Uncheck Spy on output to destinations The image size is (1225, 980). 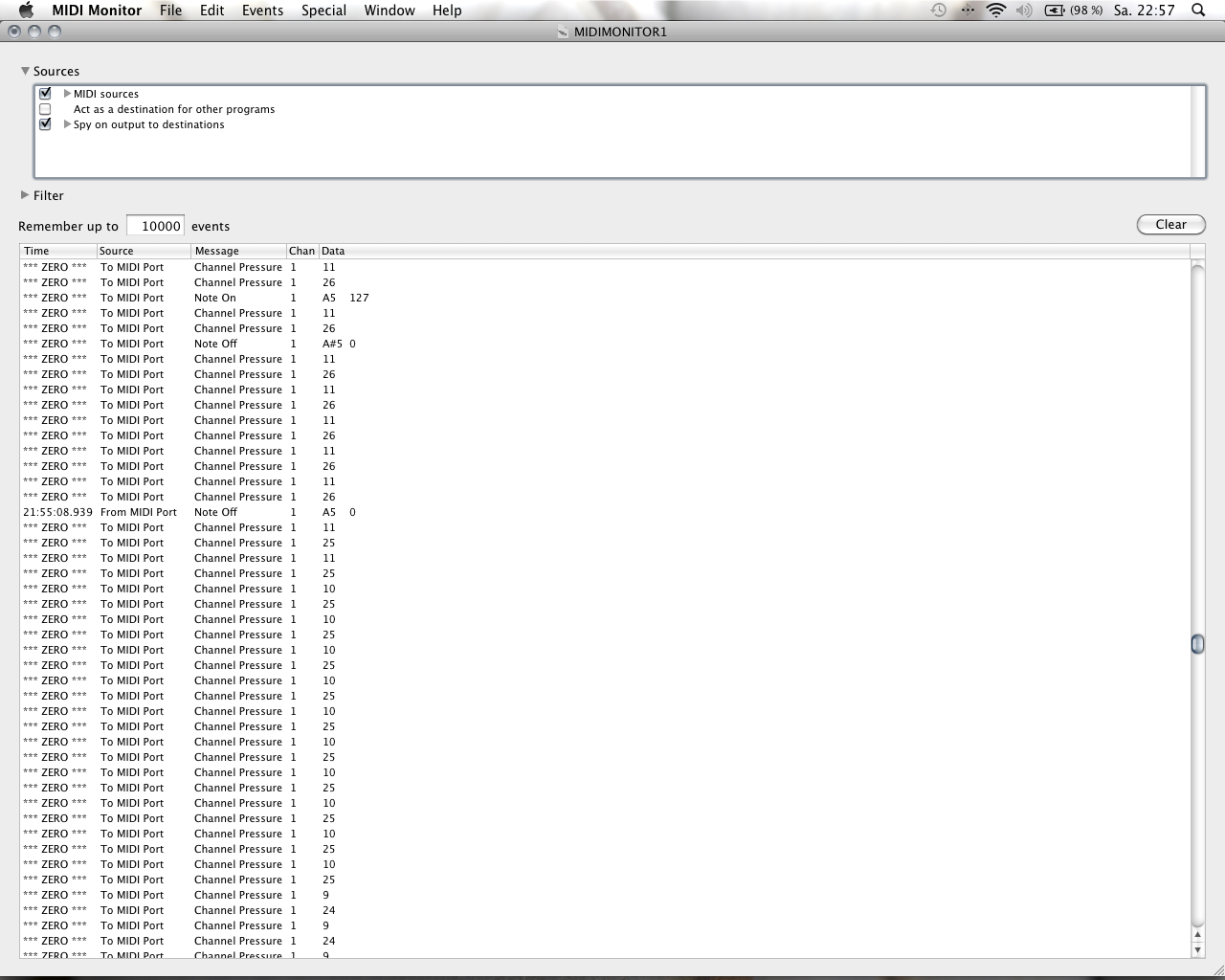45,124
